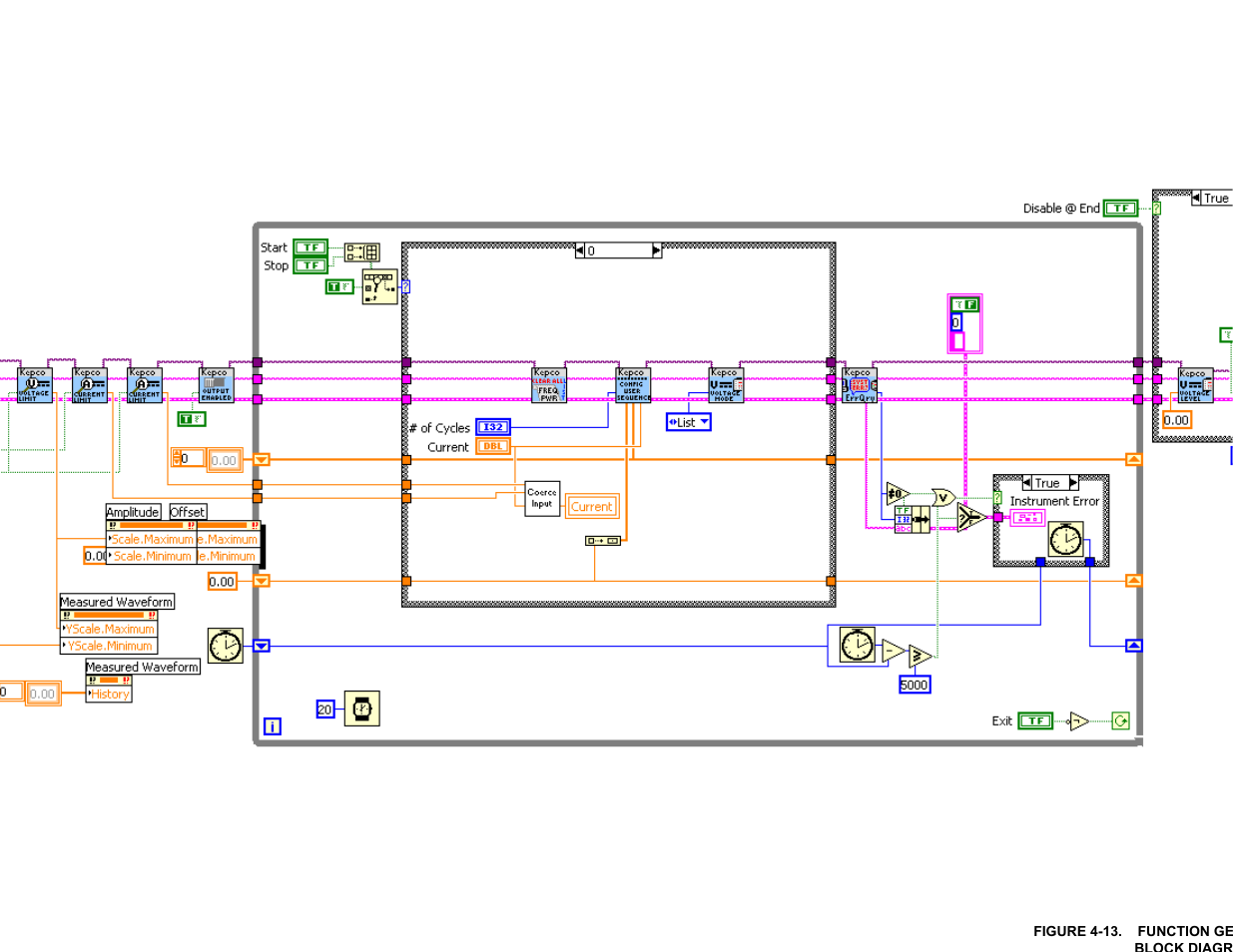The image size is (1233, 952).
Task: Select the Kepco Clear All Freq Pwr VI
Action: [x=549, y=385]
